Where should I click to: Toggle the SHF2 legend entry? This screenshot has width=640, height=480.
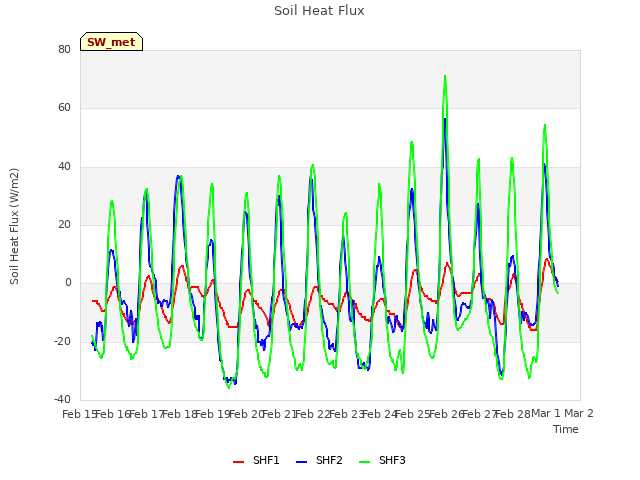pyautogui.click(x=319, y=460)
